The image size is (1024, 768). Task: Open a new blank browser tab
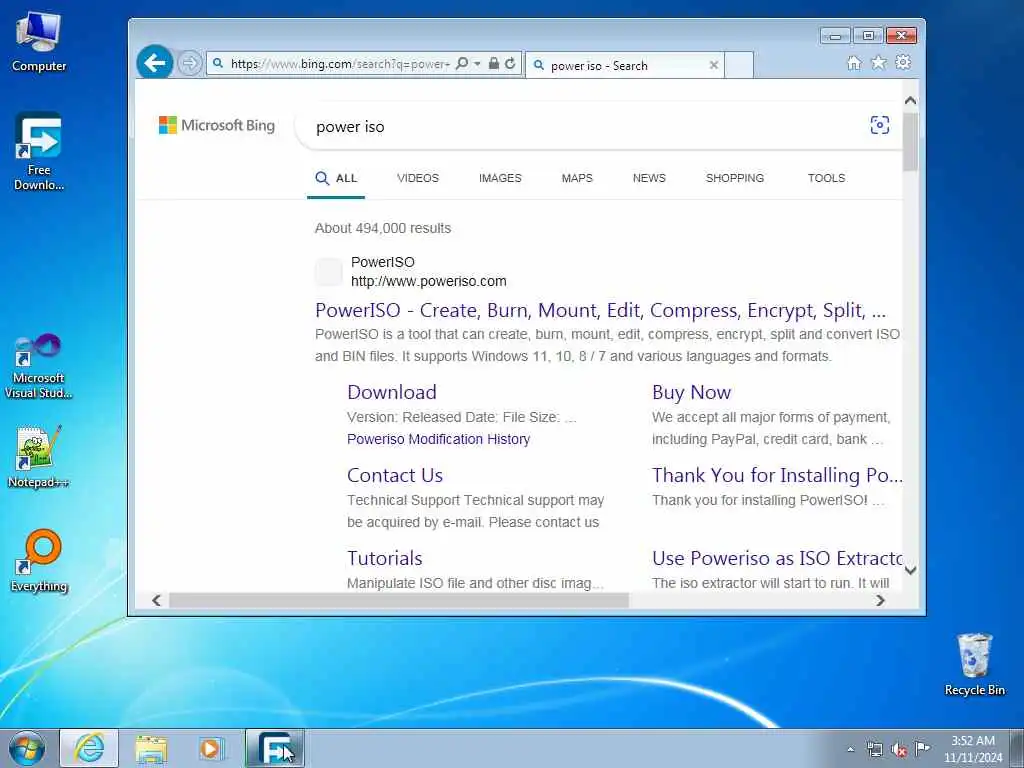click(x=739, y=65)
